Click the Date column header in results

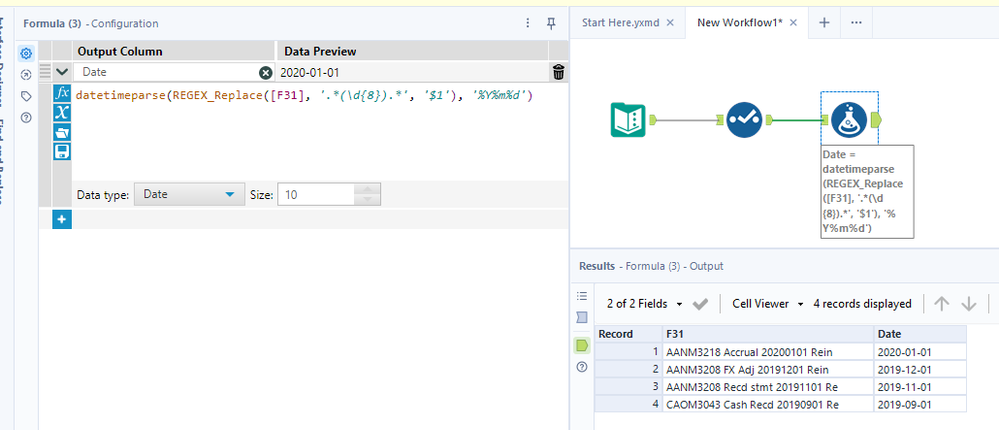(919, 334)
